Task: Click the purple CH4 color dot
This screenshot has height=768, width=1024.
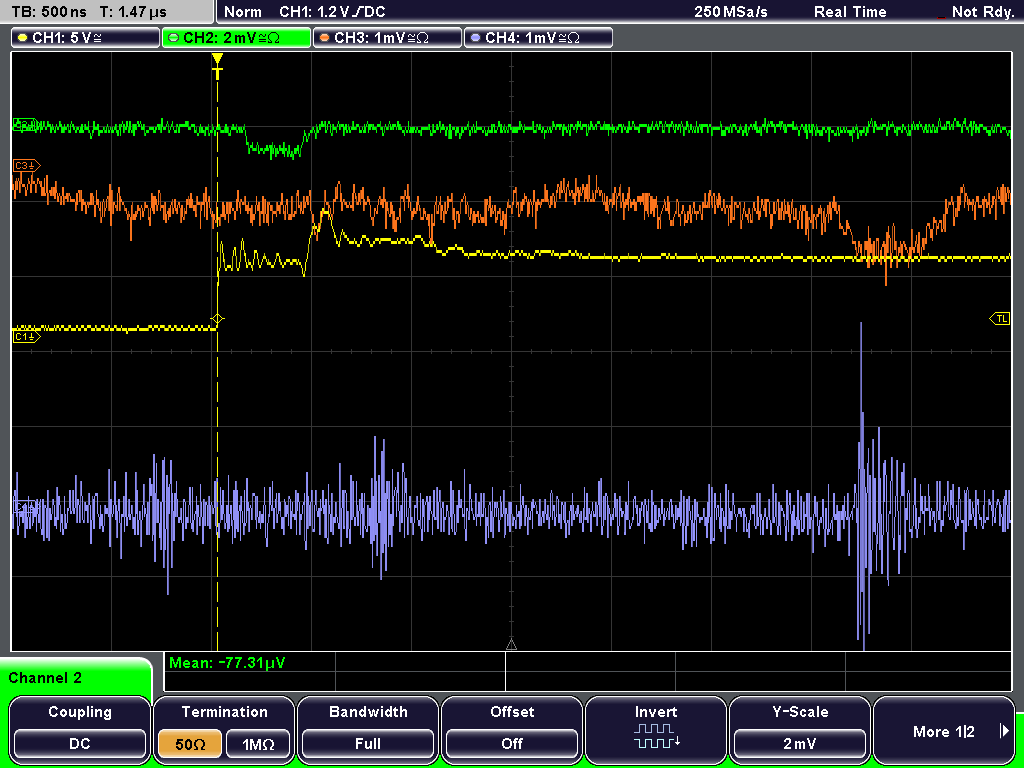Action: coord(475,38)
